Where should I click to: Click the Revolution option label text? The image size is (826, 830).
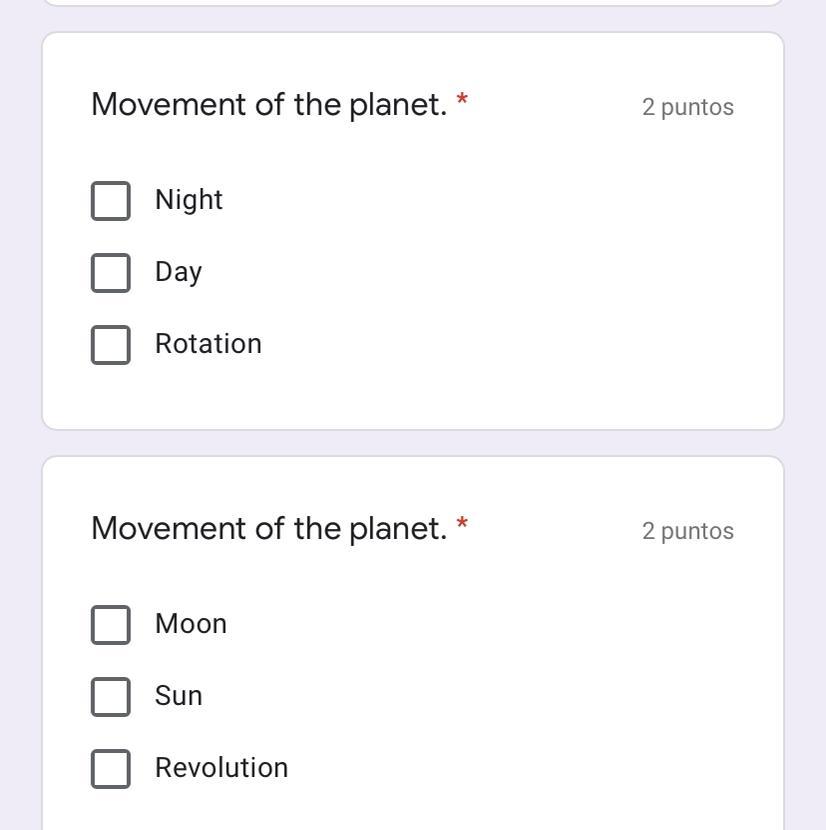click(221, 768)
